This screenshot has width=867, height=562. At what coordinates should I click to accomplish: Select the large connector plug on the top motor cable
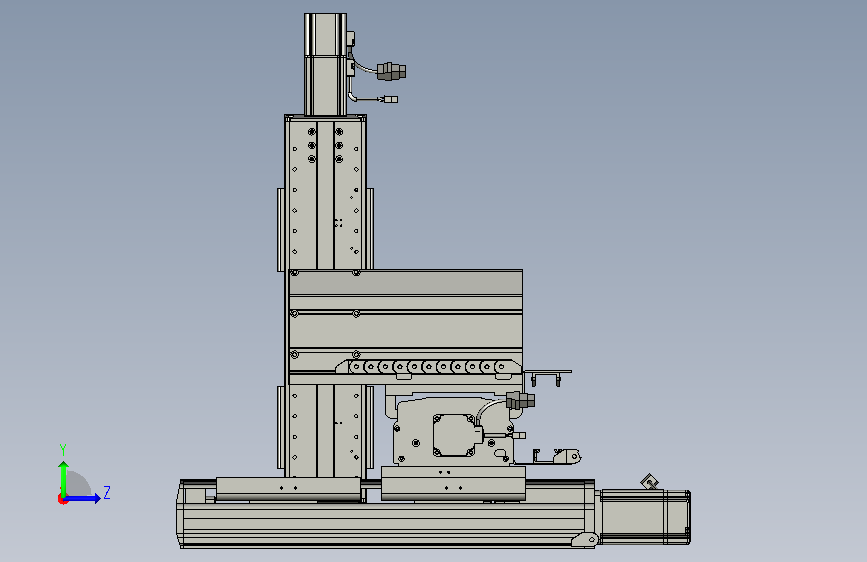click(x=391, y=71)
